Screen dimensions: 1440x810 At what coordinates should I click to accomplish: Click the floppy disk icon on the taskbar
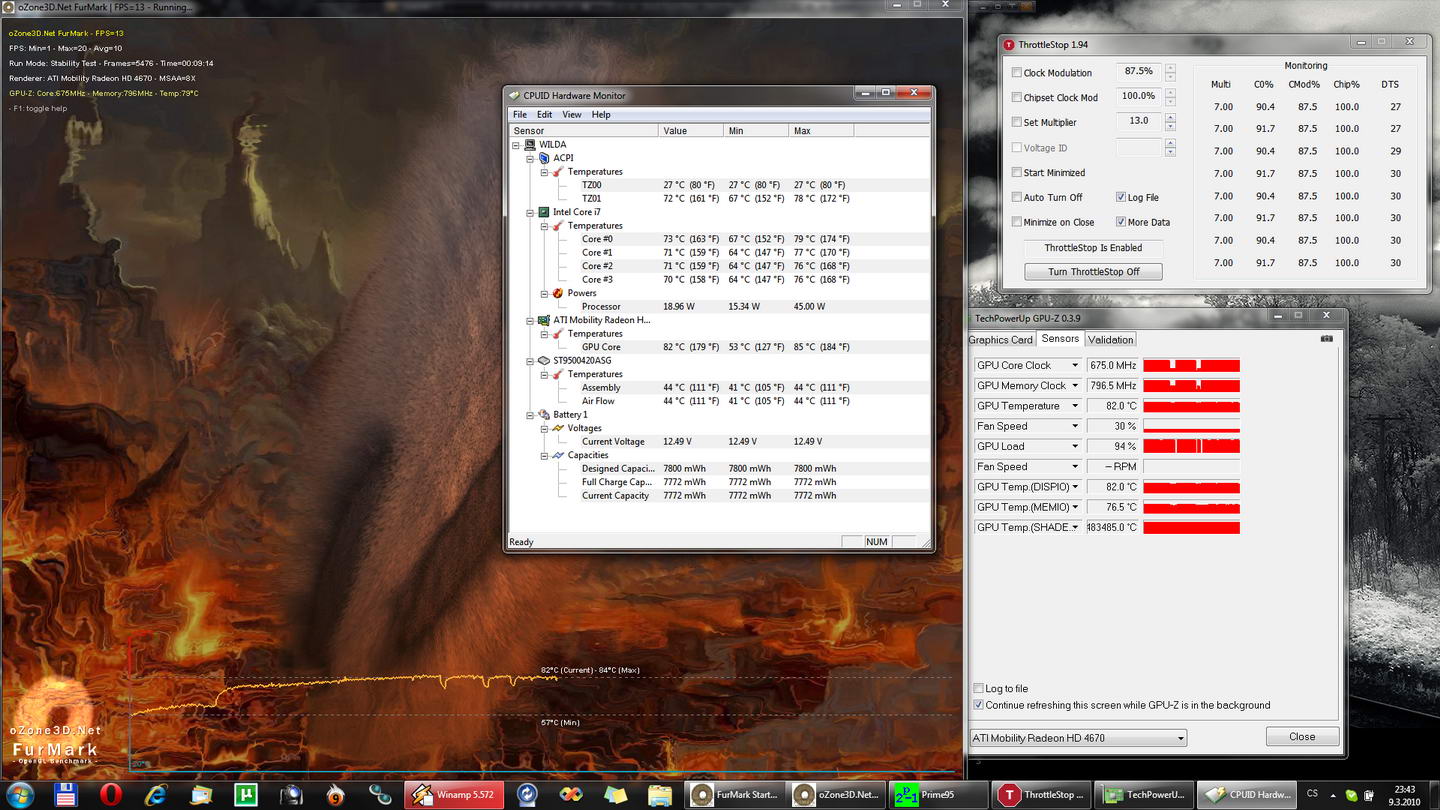pyautogui.click(x=66, y=795)
